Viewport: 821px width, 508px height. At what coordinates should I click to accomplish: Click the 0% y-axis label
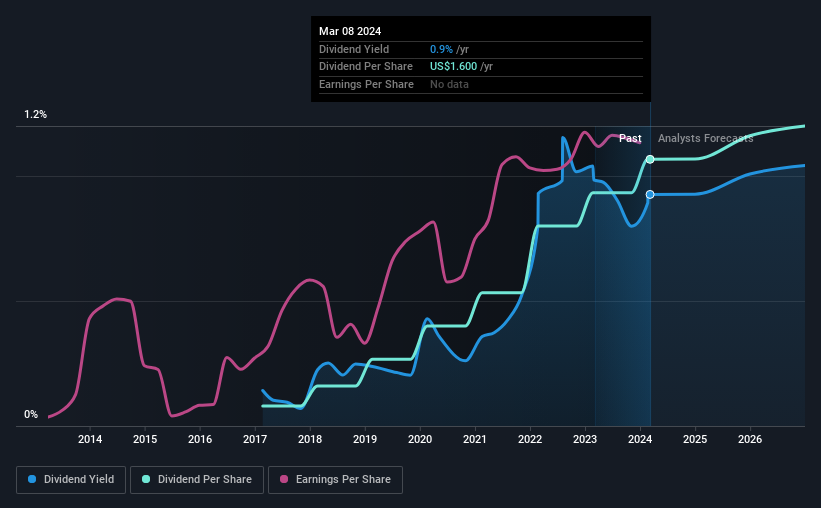(x=31, y=414)
